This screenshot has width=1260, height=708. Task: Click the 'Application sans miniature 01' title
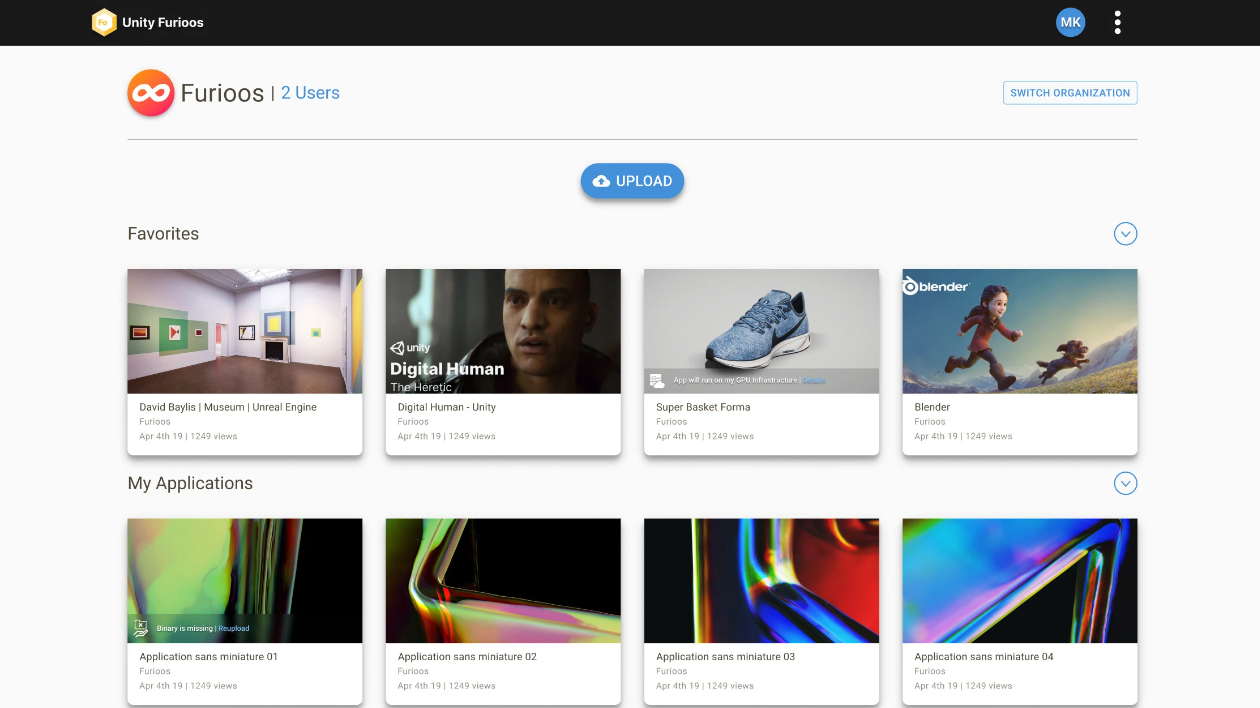[209, 657]
